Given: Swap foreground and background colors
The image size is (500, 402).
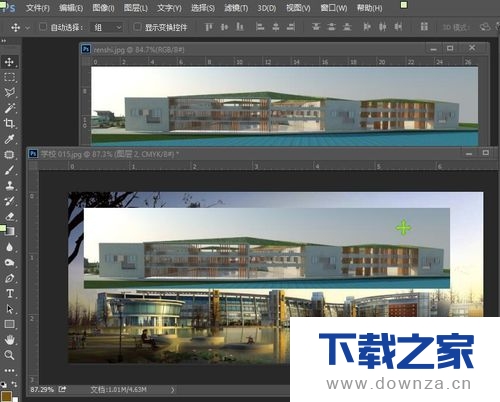Looking at the screenshot, I should 14,384.
